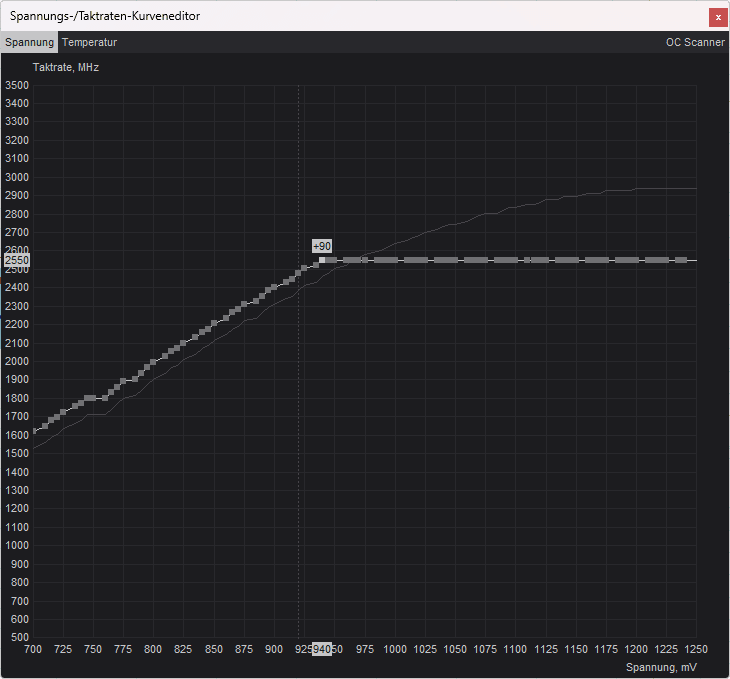The width and height of the screenshot is (730, 679).
Task: Click the 1200 mV axis value
Action: point(635,649)
